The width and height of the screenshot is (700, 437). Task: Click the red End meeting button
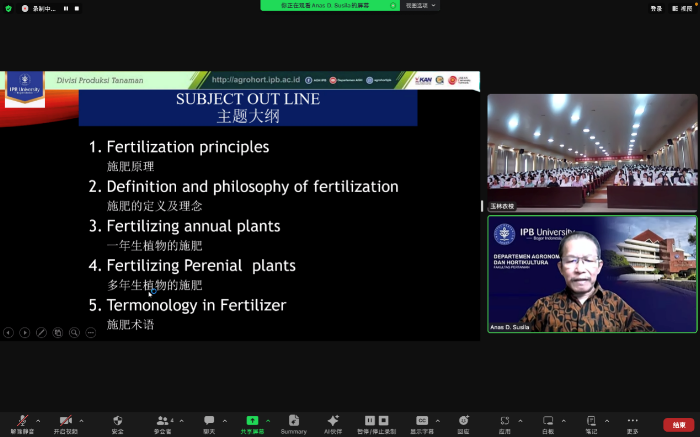pos(678,424)
